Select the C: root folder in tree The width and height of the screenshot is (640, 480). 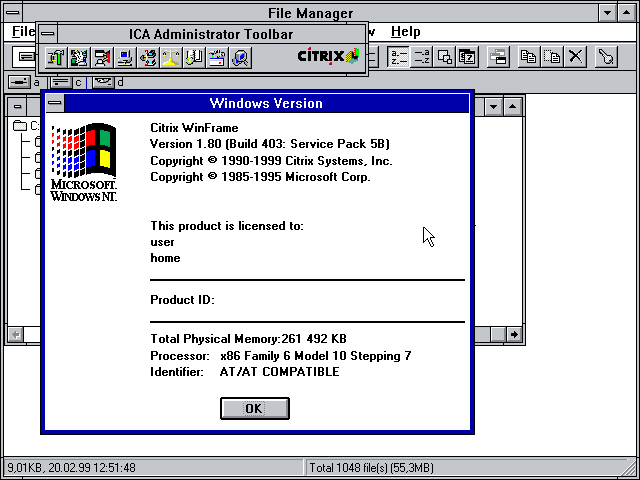[25, 125]
